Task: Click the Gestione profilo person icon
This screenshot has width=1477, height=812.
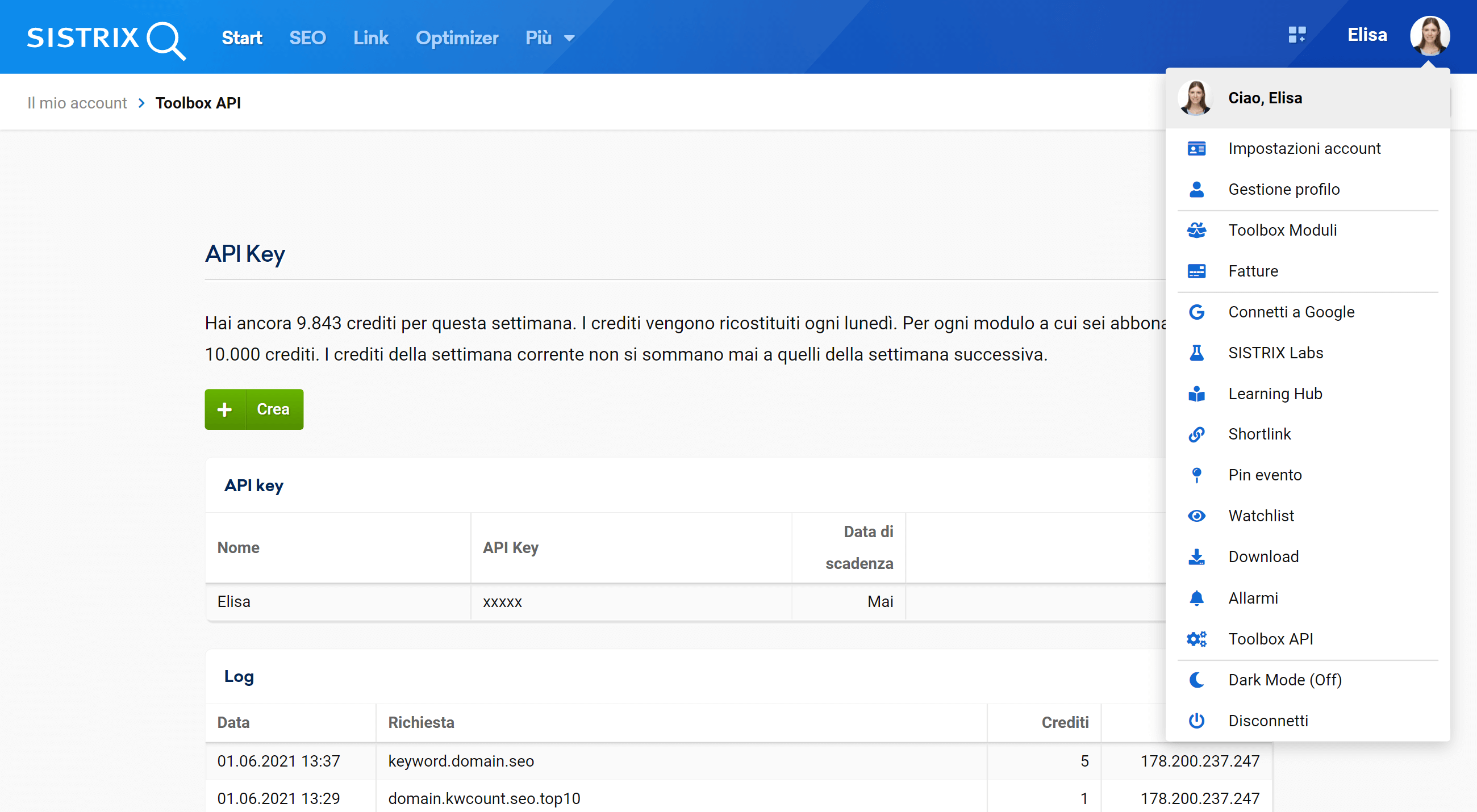Action: pyautogui.click(x=1196, y=190)
